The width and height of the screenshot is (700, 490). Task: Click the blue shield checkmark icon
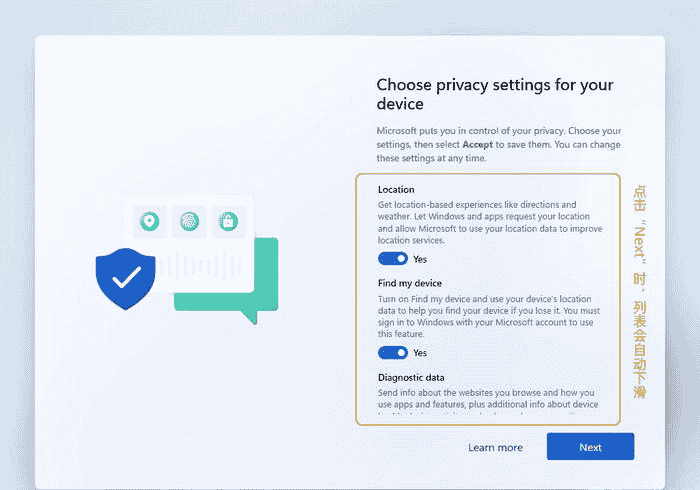click(126, 279)
